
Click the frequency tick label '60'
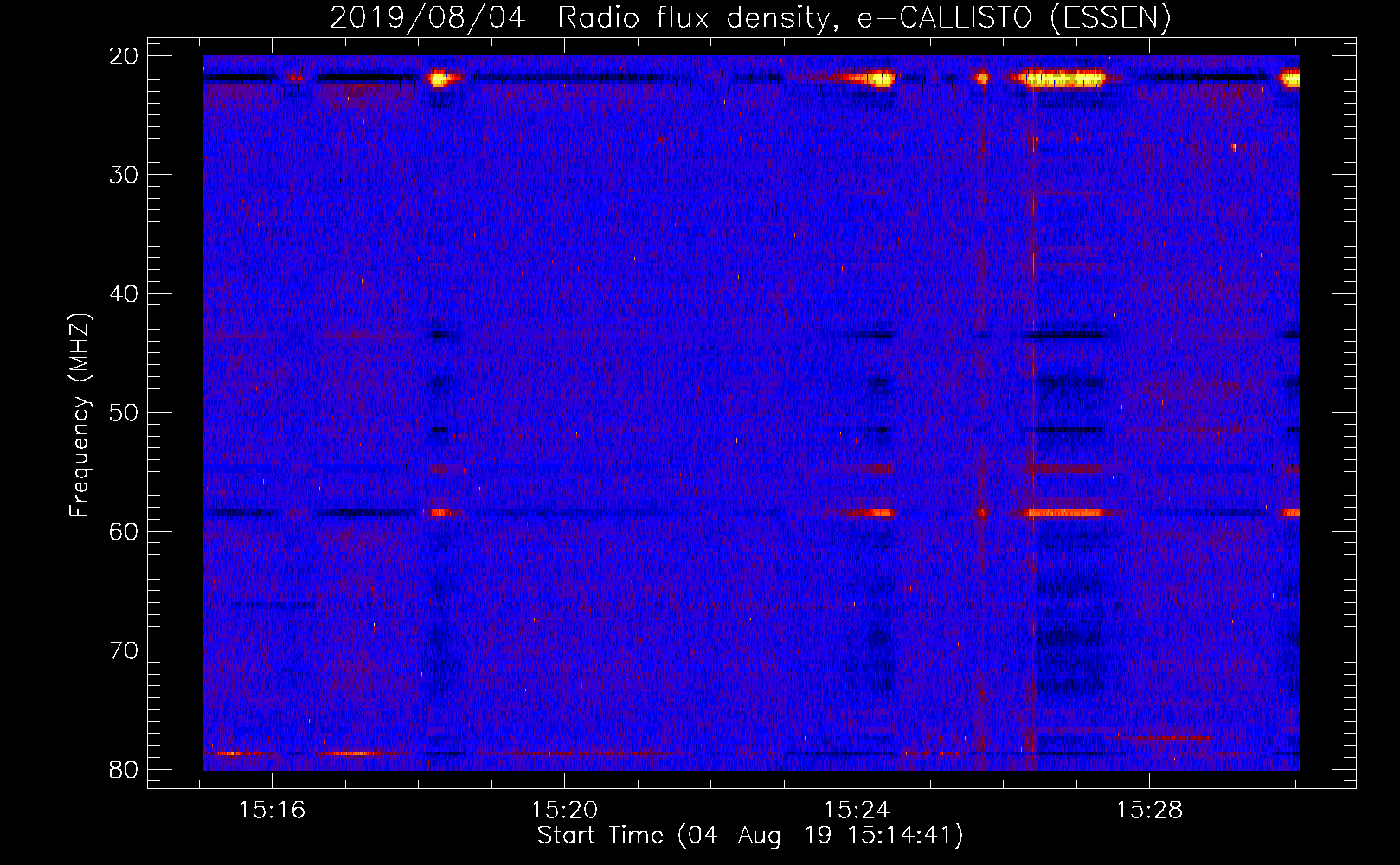coord(125,531)
